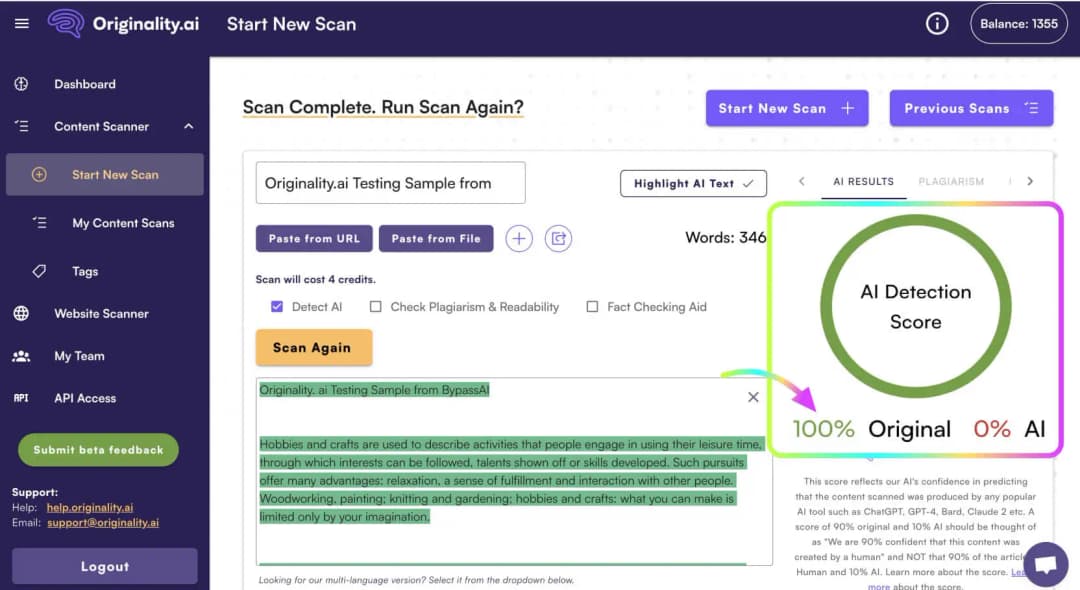Click the AI Detection Score progress ring
The height and width of the screenshot is (590, 1080).
pyautogui.click(x=915, y=305)
